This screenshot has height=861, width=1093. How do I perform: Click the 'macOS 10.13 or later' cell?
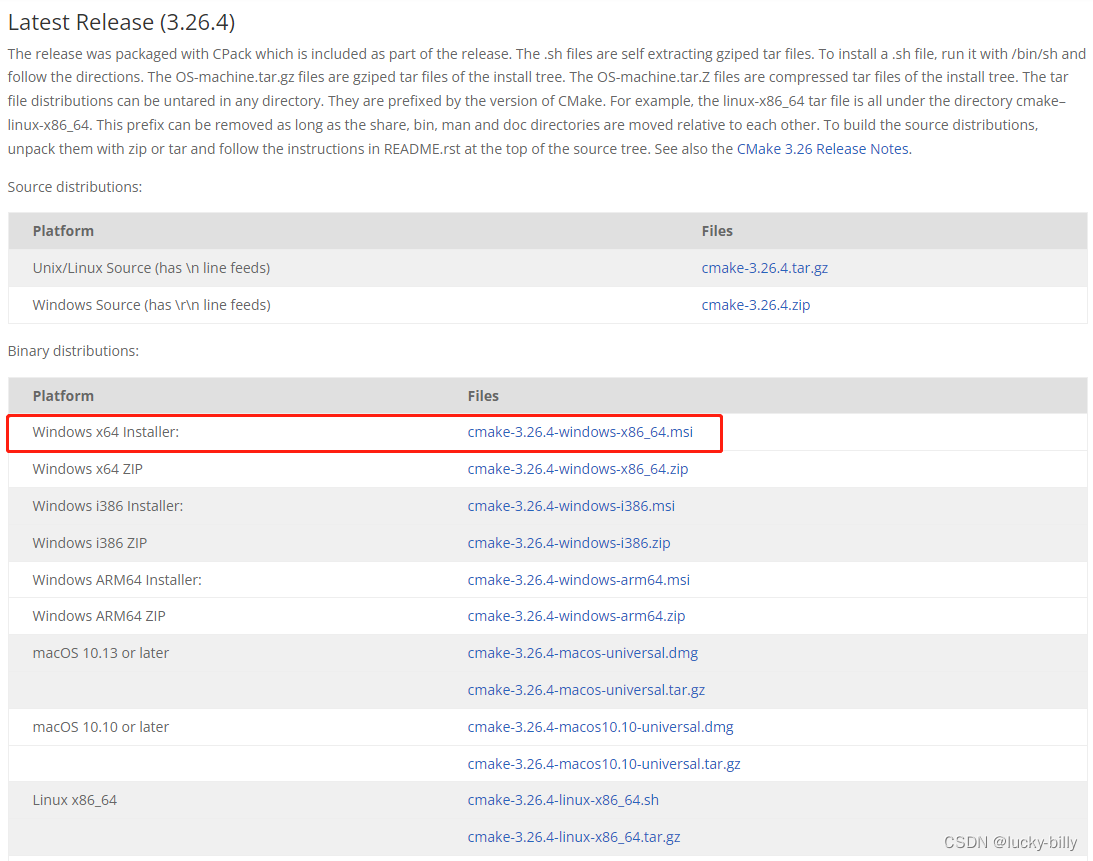pyautogui.click(x=100, y=653)
